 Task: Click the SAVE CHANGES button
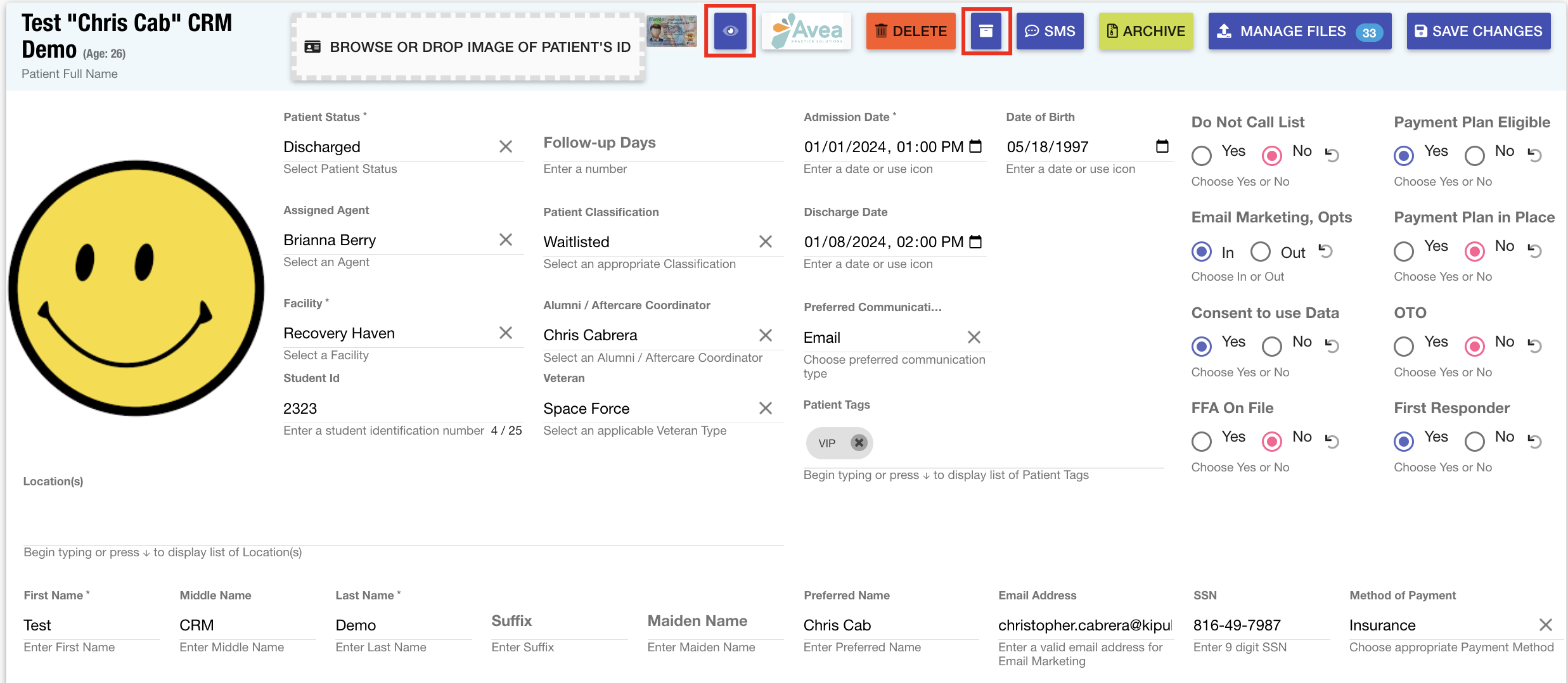(x=1478, y=31)
